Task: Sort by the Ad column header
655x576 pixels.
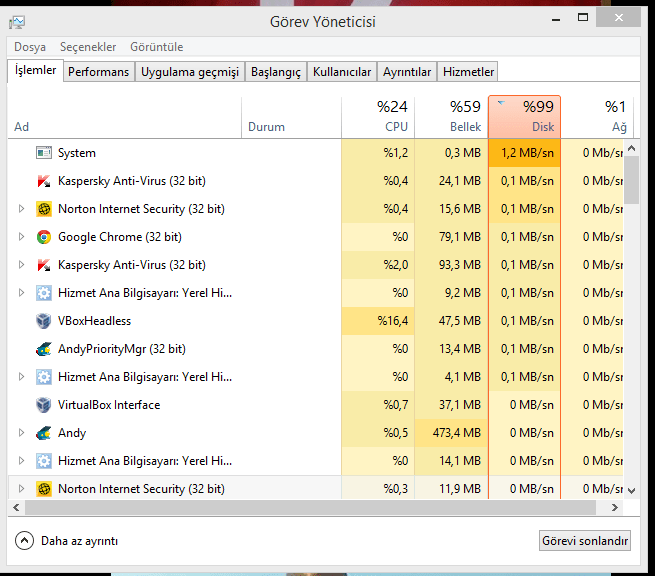Action: 124,117
